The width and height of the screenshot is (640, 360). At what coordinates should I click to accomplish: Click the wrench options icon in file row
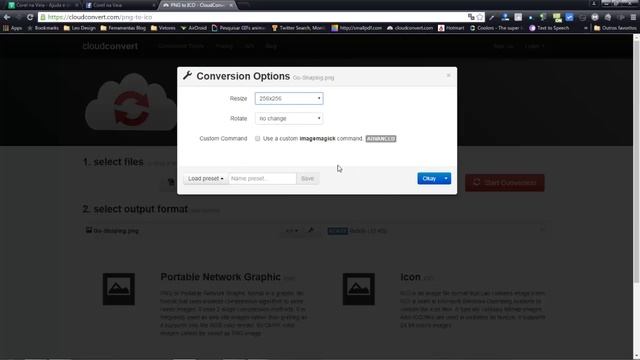tap(311, 231)
